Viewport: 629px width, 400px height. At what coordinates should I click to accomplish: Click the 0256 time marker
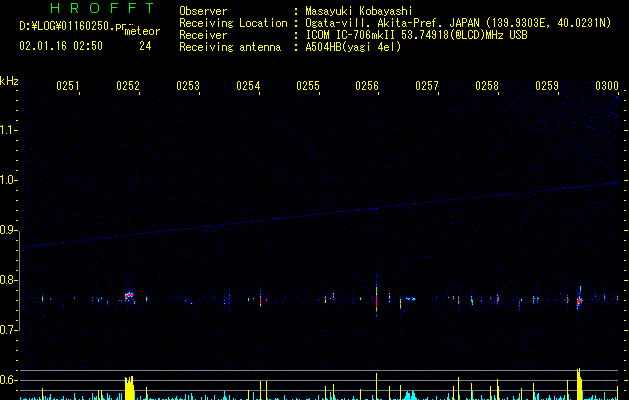point(367,86)
